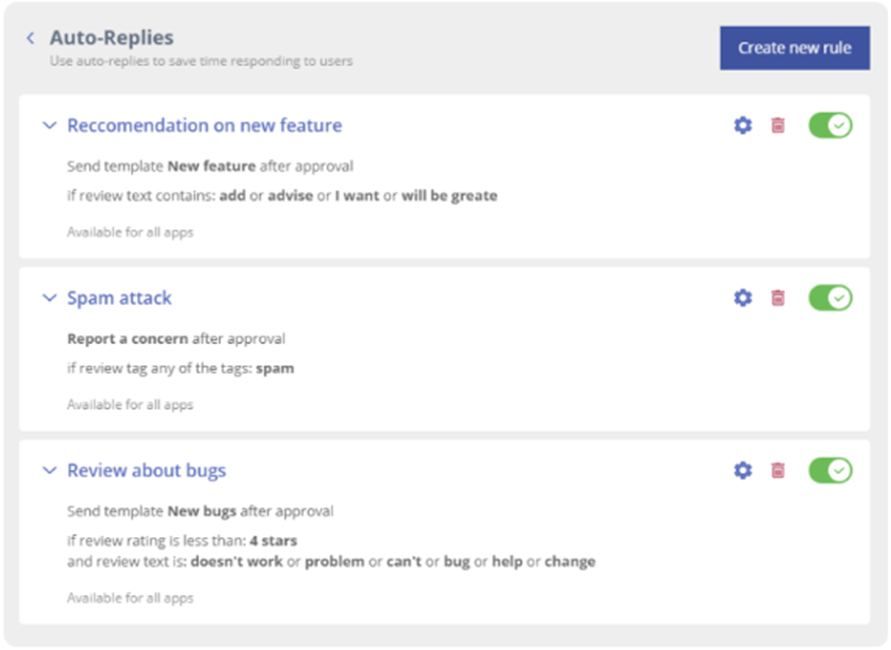Click the Create new rule button

click(794, 48)
